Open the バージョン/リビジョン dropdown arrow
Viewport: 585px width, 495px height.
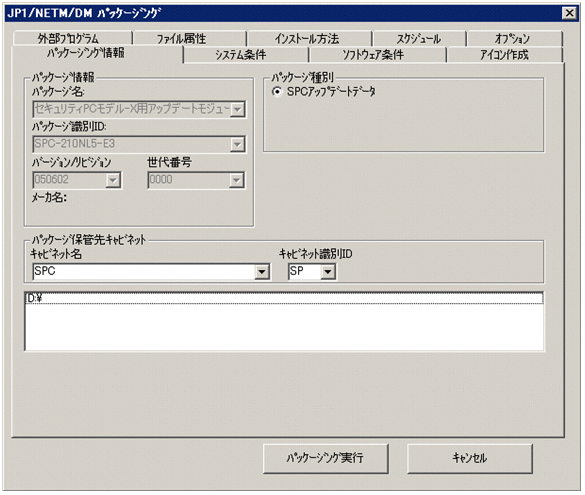(x=113, y=180)
